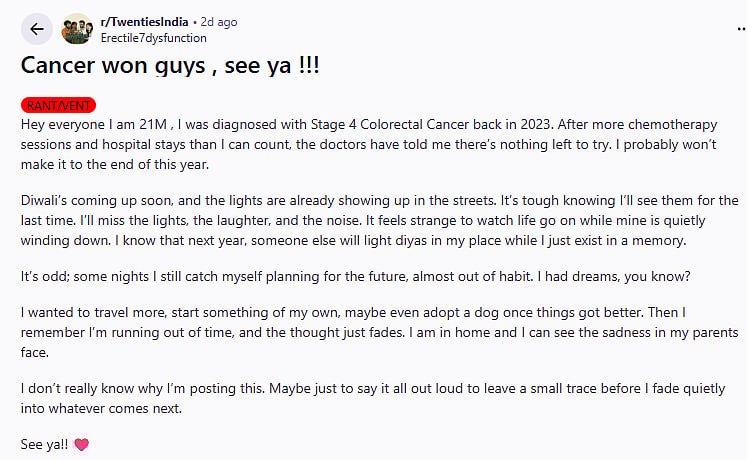
Task: Open the TwentiesIndia community avatar
Action: pos(77,30)
